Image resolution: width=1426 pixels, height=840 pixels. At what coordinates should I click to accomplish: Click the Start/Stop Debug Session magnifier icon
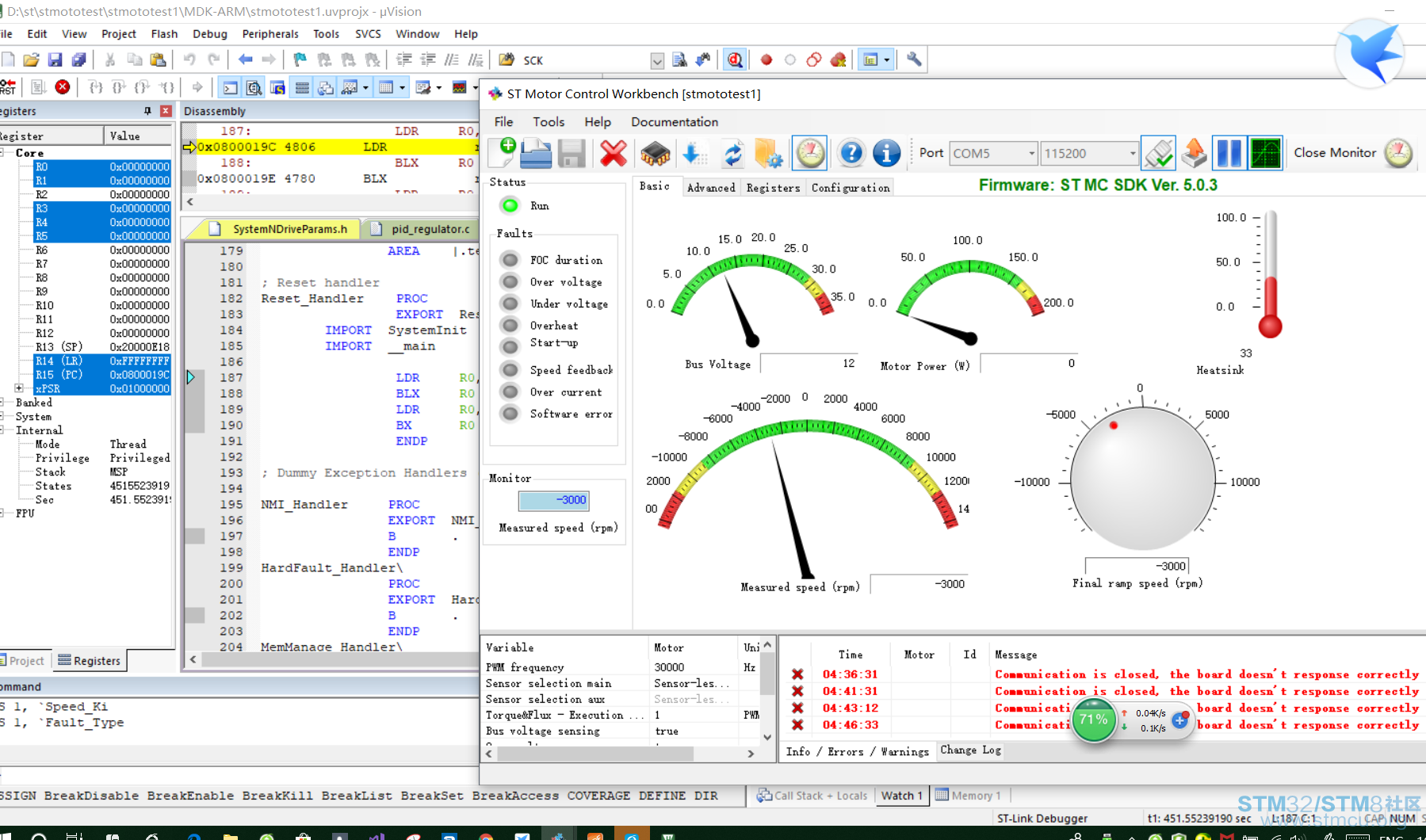(735, 59)
